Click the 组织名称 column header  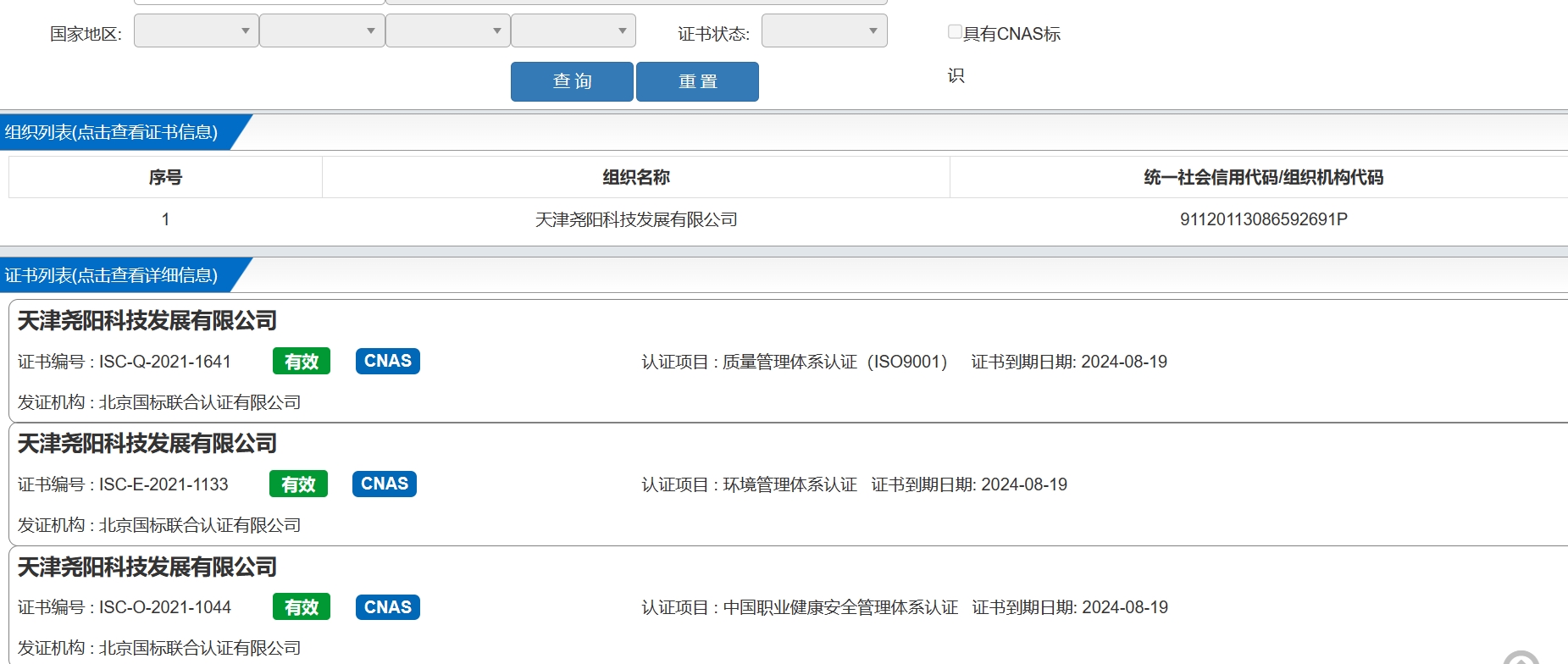[636, 177]
